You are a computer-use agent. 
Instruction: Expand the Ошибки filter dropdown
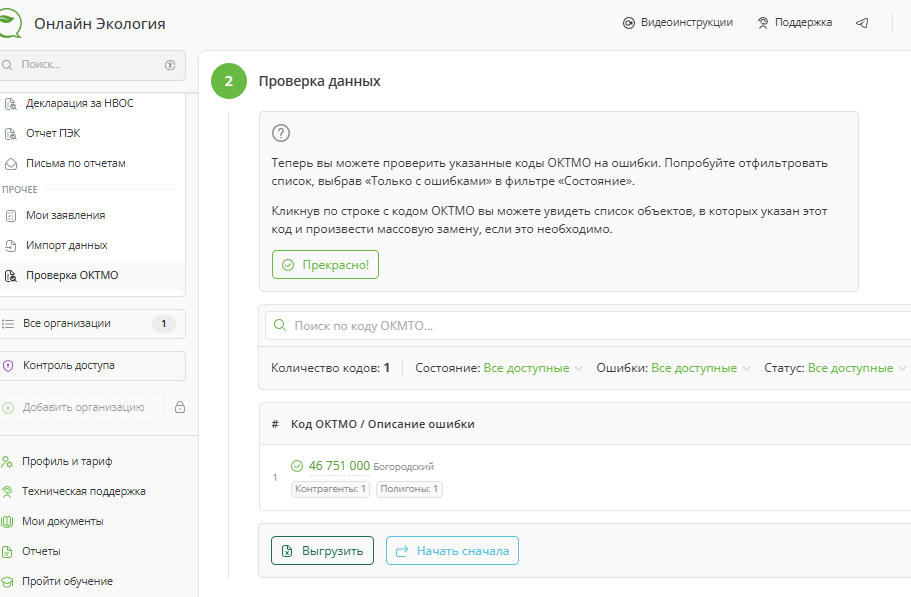click(700, 368)
